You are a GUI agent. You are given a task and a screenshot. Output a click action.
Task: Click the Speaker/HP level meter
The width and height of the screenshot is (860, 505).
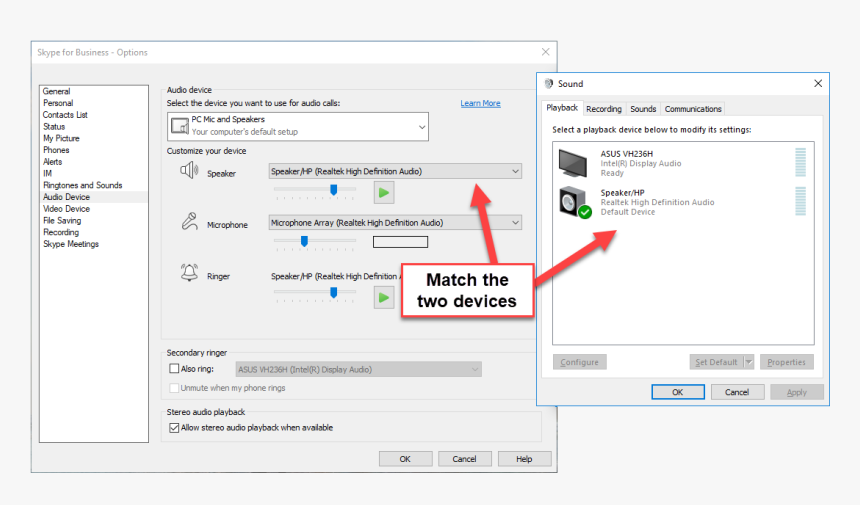(801, 201)
